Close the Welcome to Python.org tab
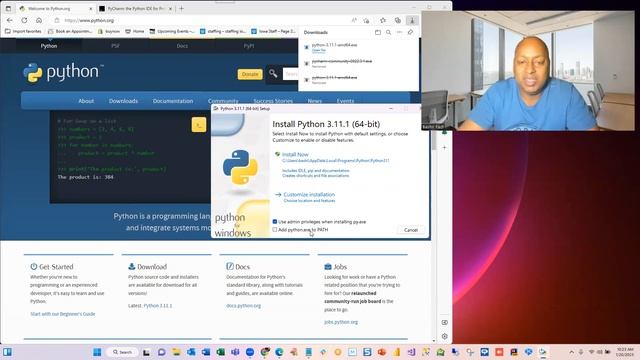 [x=91, y=9]
